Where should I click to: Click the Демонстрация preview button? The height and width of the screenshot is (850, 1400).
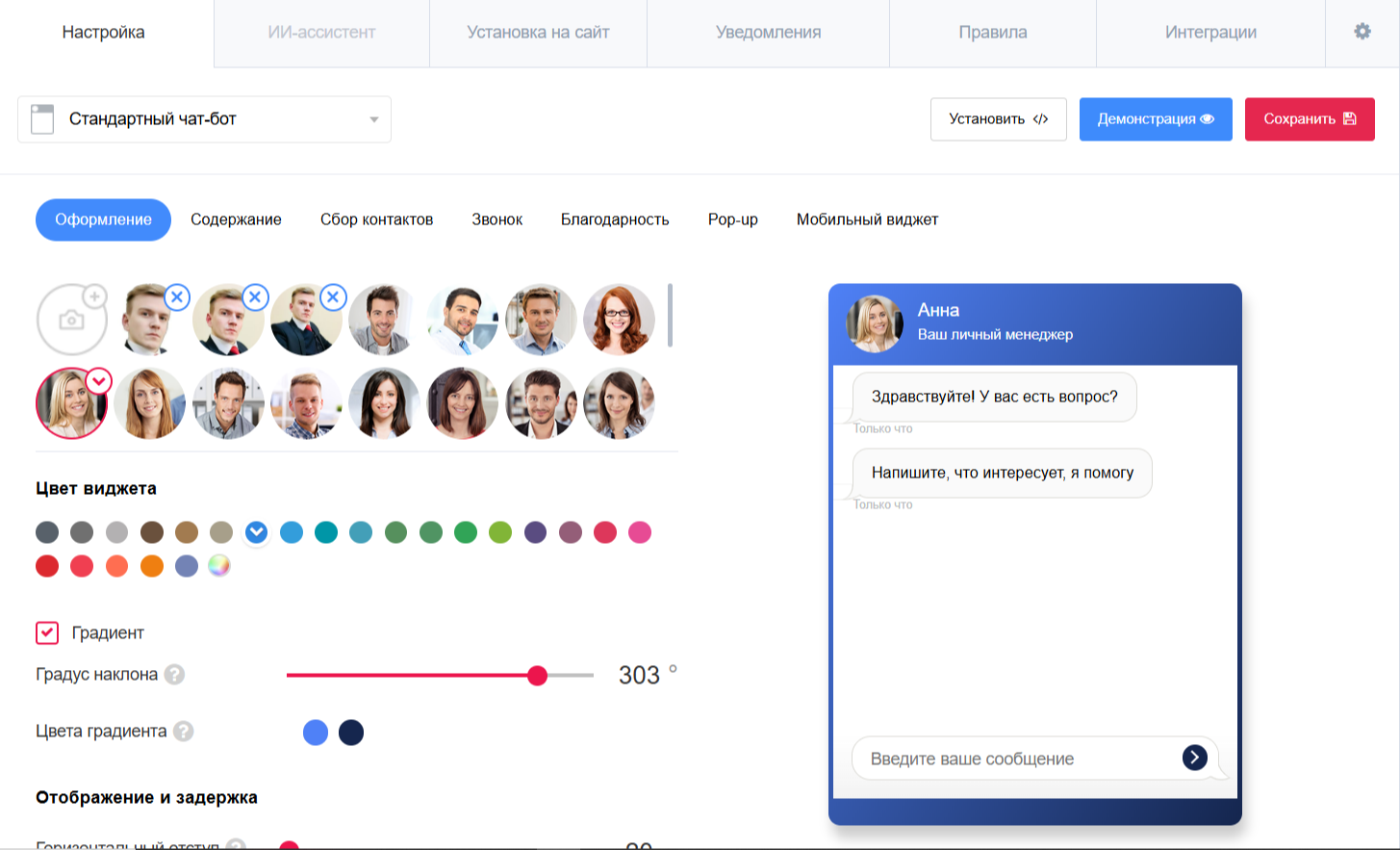tap(1155, 119)
